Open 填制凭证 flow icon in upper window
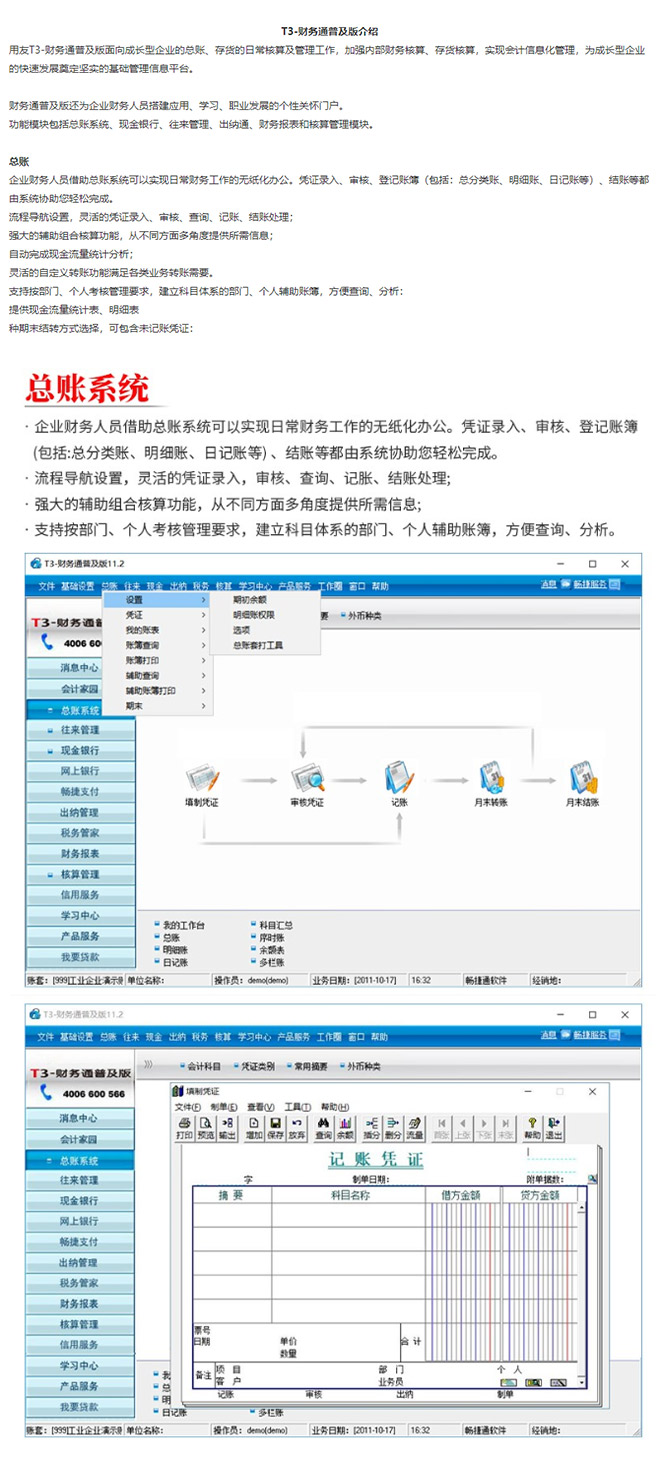This screenshot has width=660, height=1458. (203, 779)
